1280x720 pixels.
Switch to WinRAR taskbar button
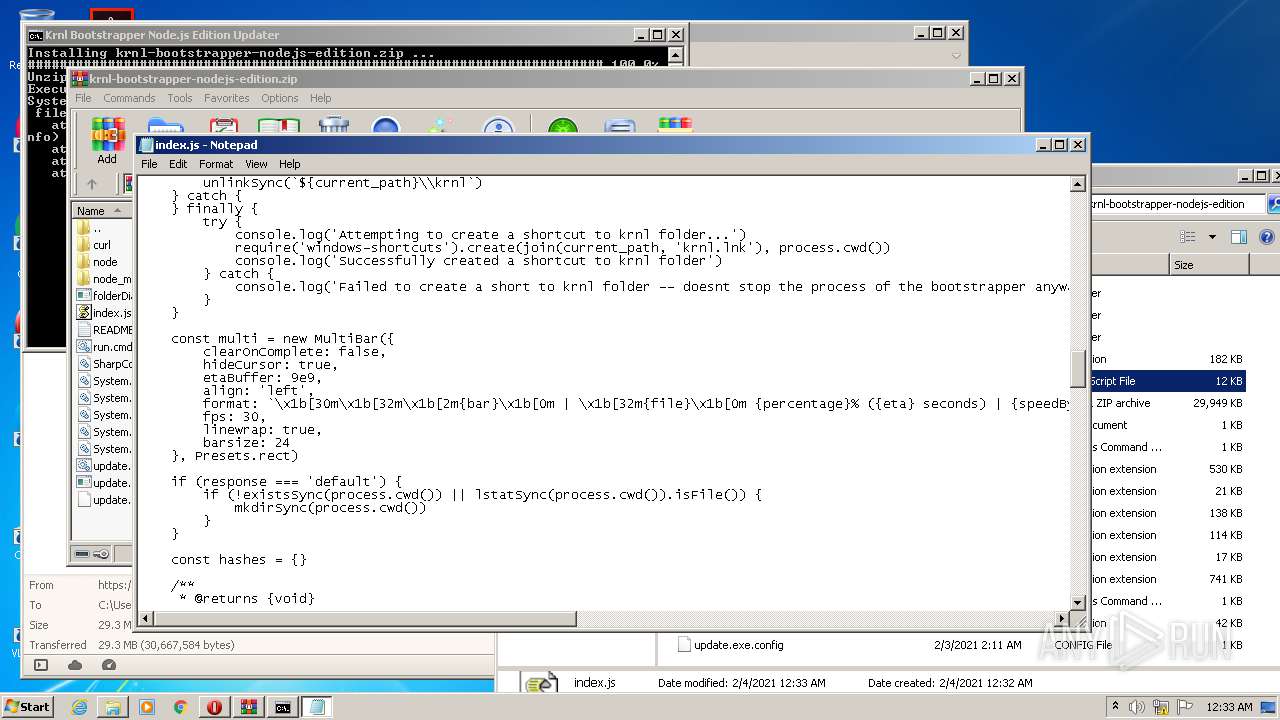(x=249, y=707)
